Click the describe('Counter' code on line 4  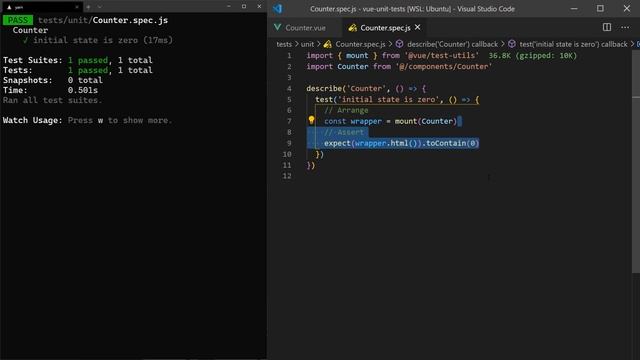tap(346, 89)
